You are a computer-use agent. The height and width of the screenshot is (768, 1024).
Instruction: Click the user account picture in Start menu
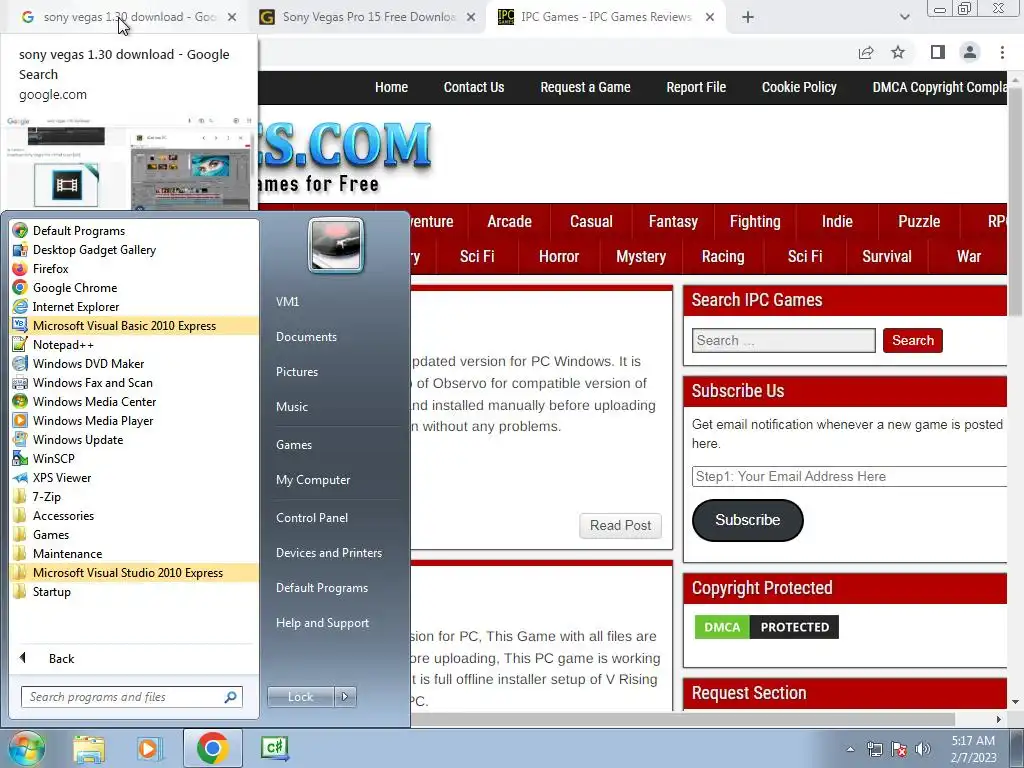click(x=336, y=245)
